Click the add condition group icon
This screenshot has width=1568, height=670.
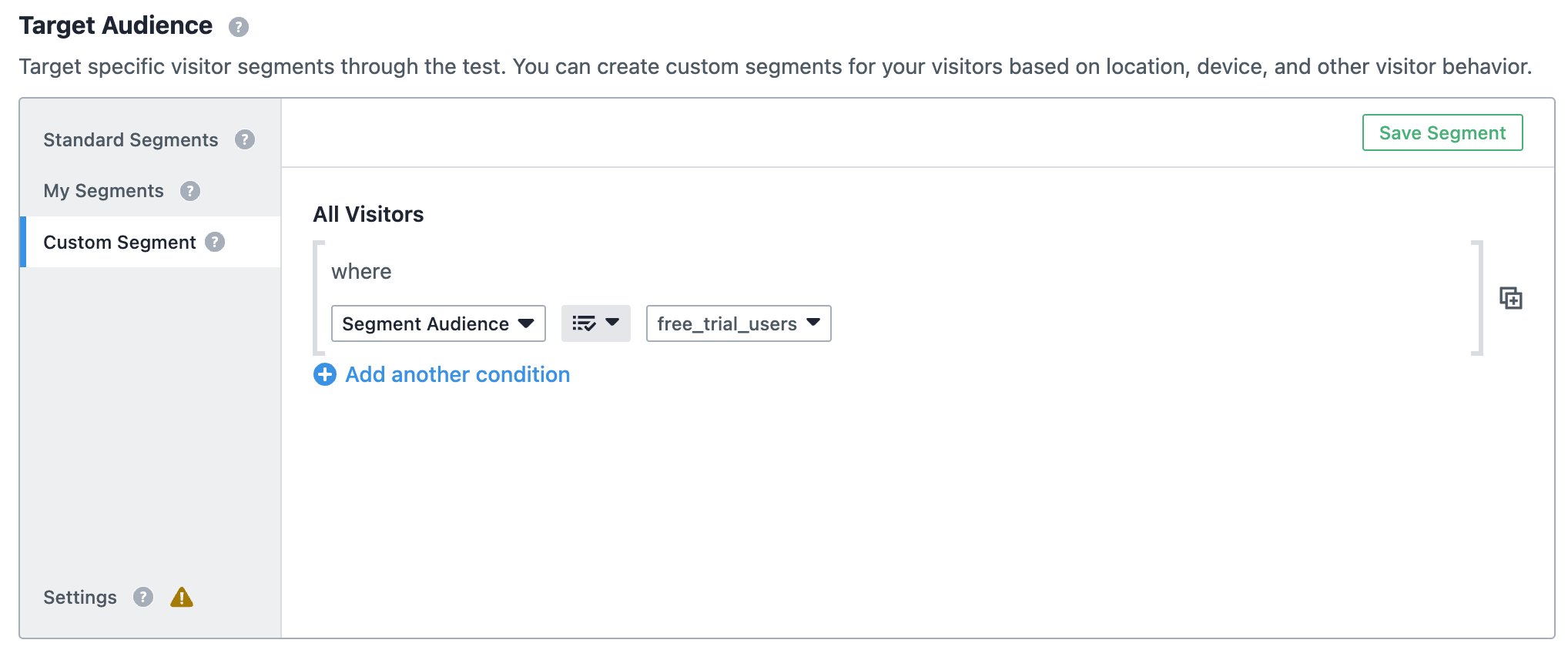pyautogui.click(x=1511, y=298)
